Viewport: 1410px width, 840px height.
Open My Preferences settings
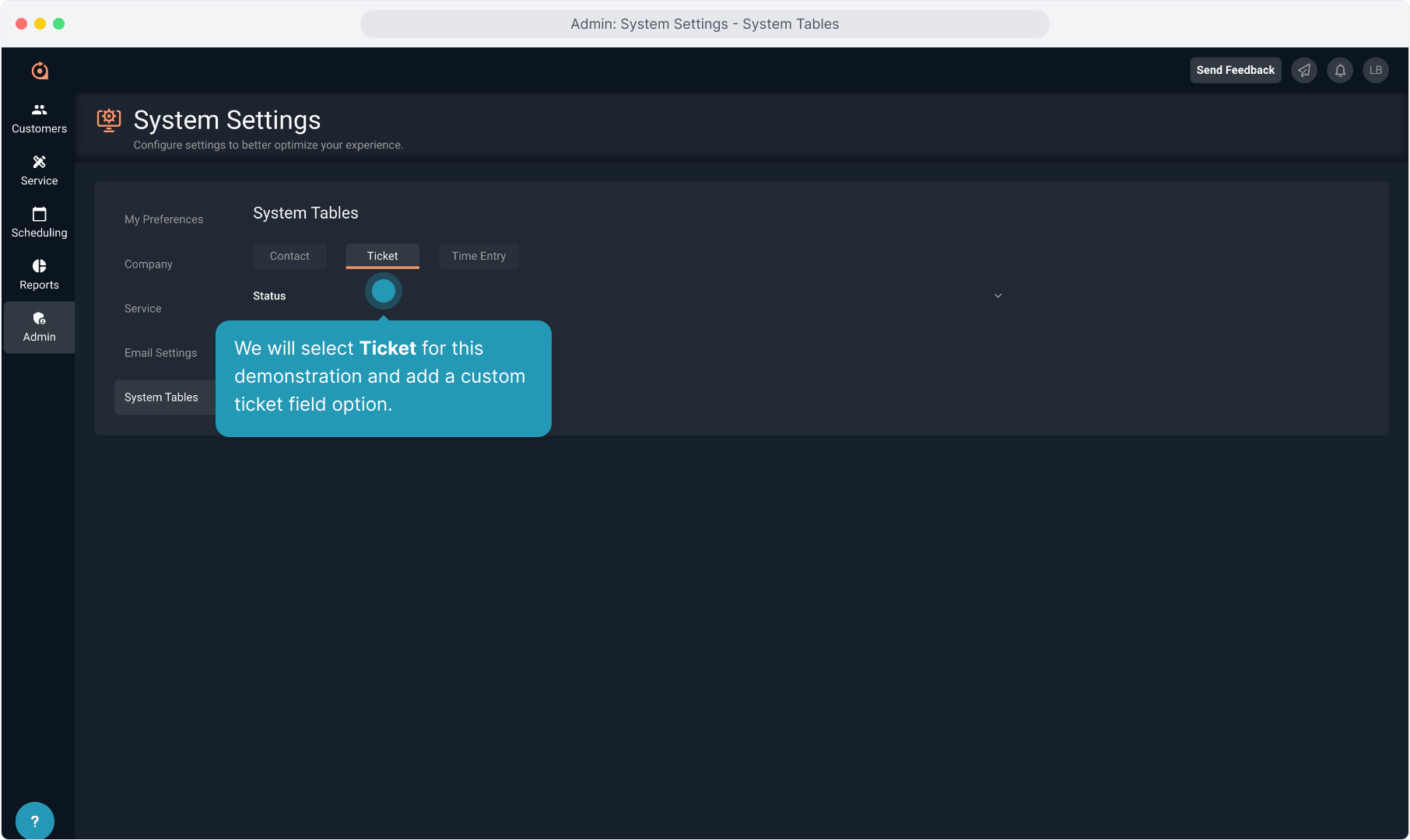pyautogui.click(x=163, y=219)
